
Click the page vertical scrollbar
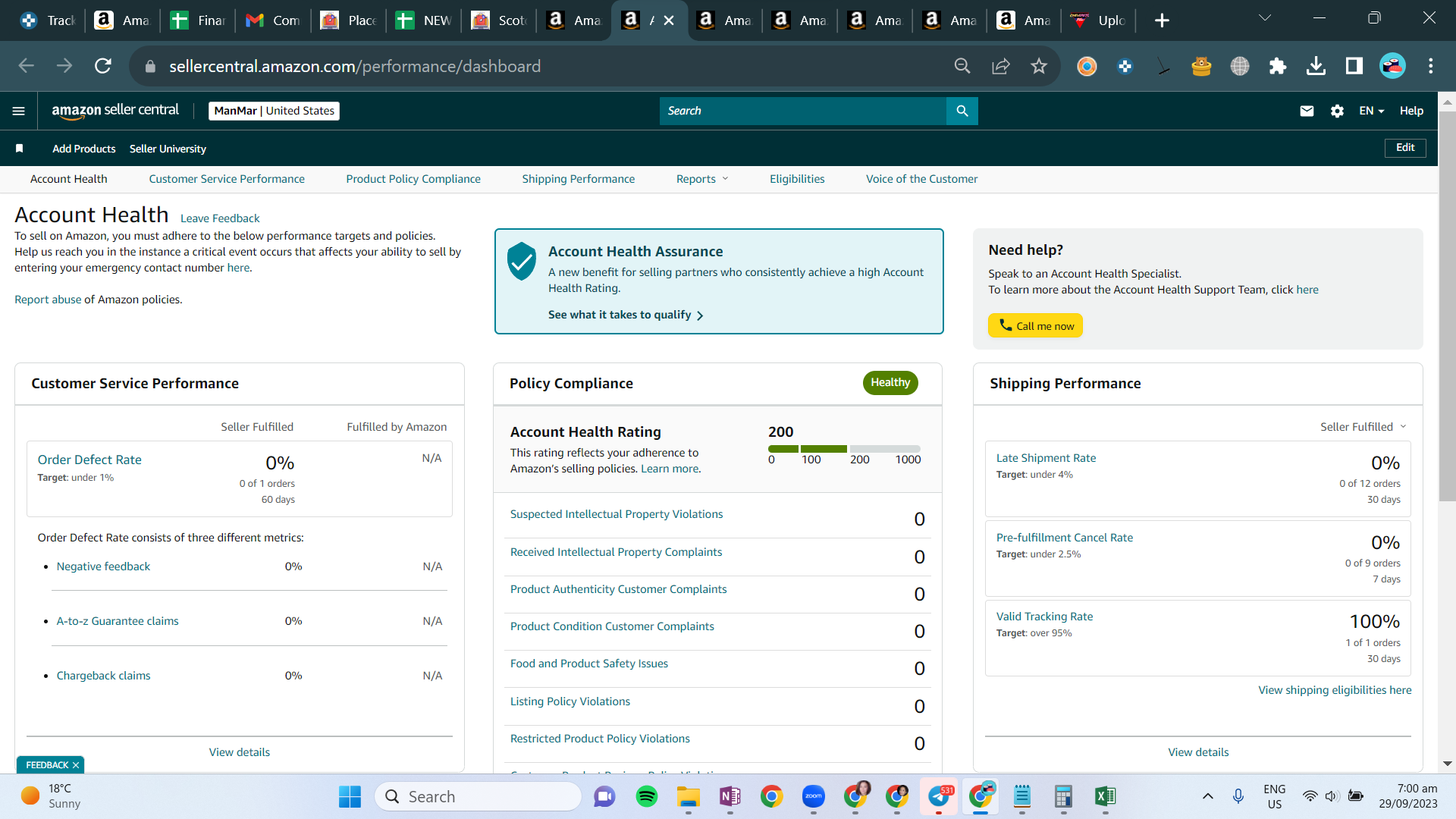click(1447, 306)
